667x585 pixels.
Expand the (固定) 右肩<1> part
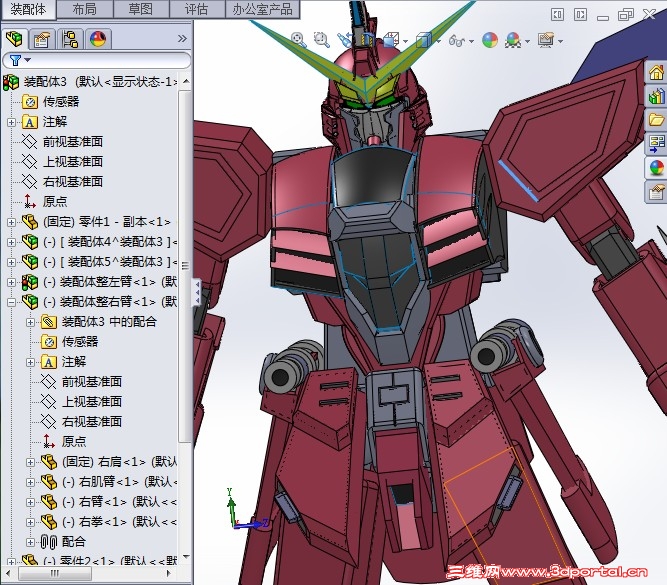31,462
